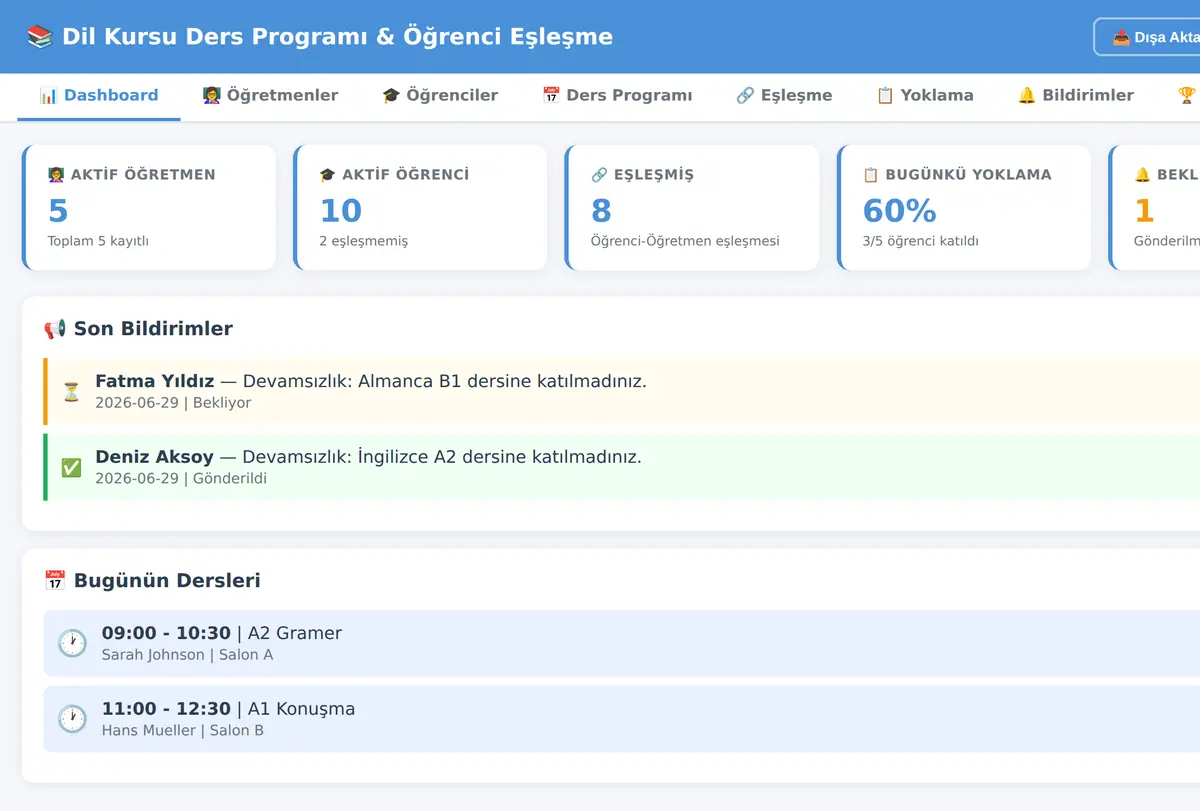
Task: Click the clock icon for A2 Gramer
Action: tap(72, 643)
